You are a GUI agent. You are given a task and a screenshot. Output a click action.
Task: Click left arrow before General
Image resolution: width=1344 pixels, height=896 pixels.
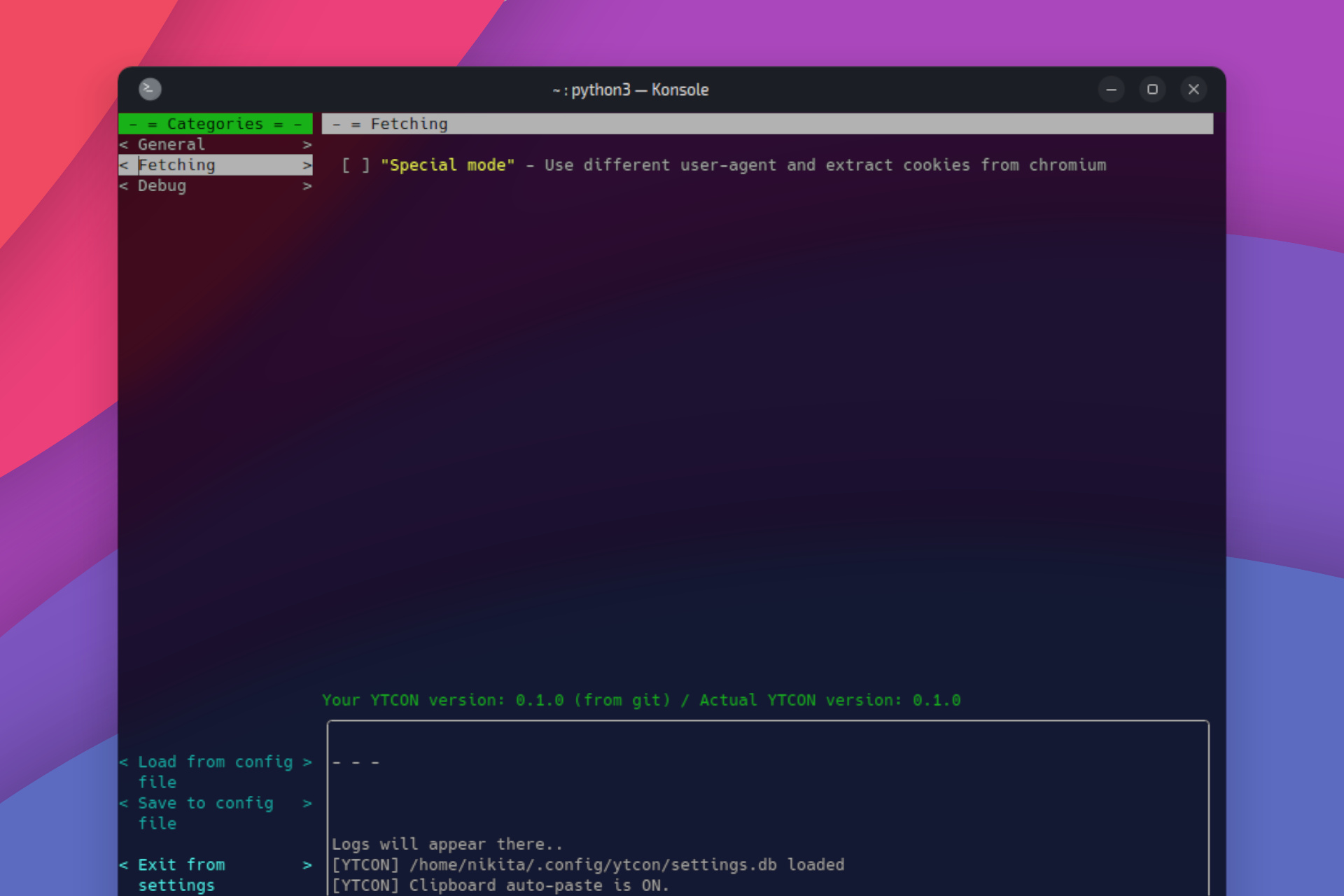pyautogui.click(x=124, y=144)
